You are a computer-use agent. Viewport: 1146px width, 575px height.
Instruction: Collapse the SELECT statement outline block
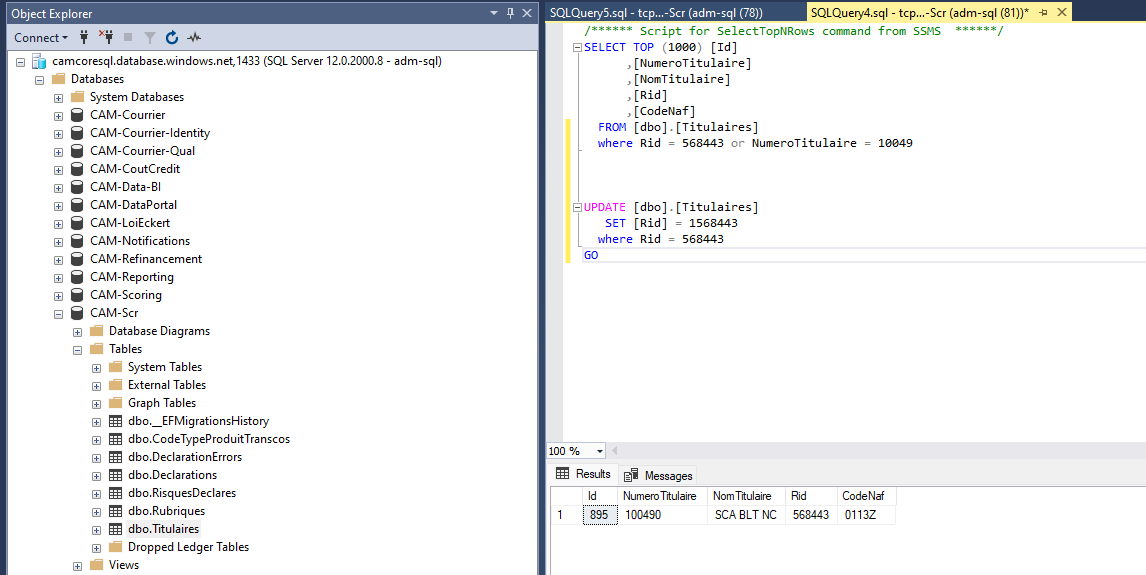(576, 47)
